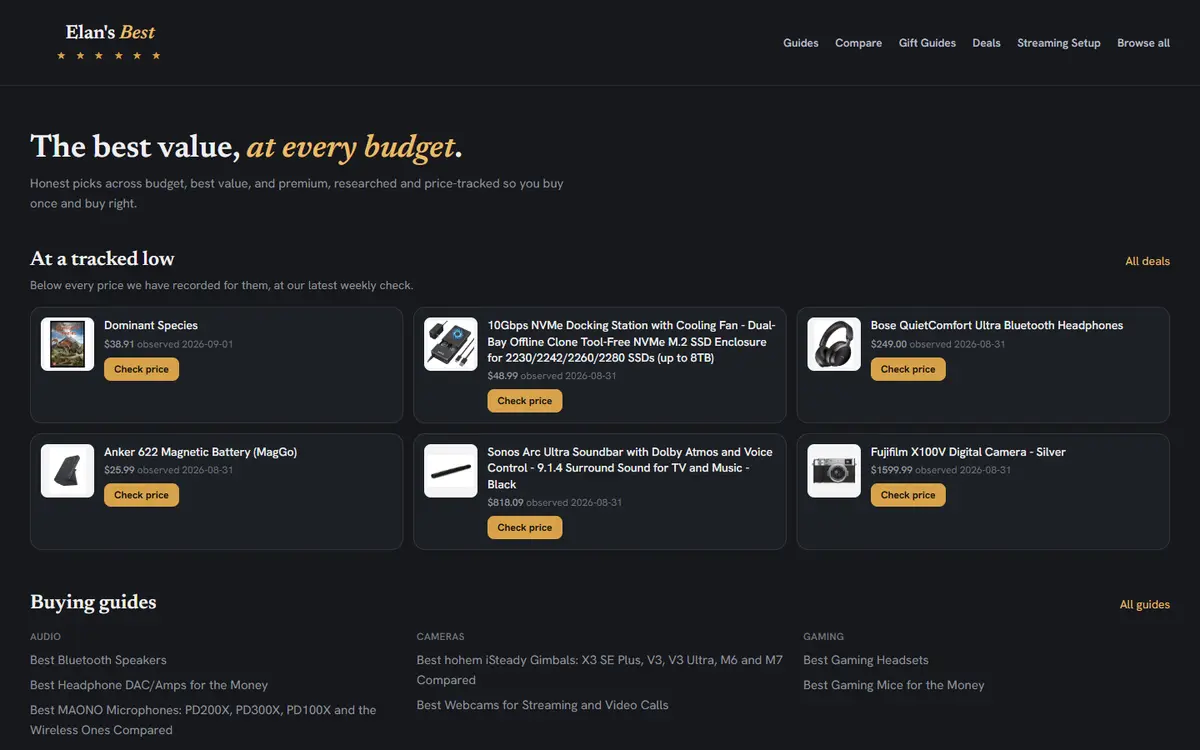
Task: Open Bose QuietComfort Ultra Bluetooth Headphones title
Action: (x=997, y=325)
